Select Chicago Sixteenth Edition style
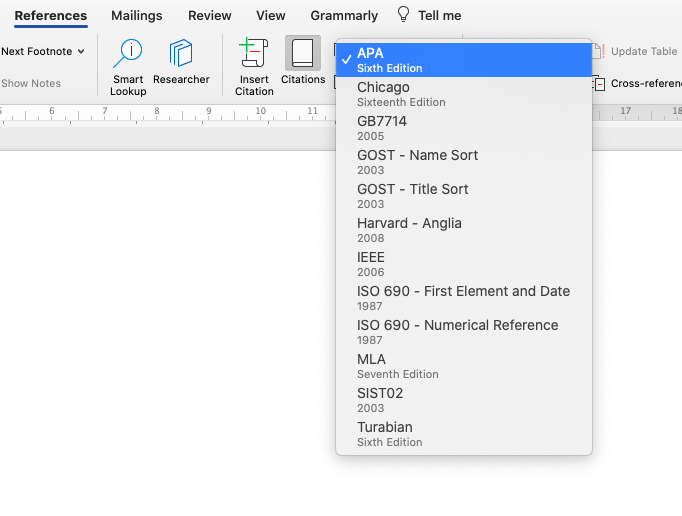Viewport: 682px width, 516px height. coord(464,94)
